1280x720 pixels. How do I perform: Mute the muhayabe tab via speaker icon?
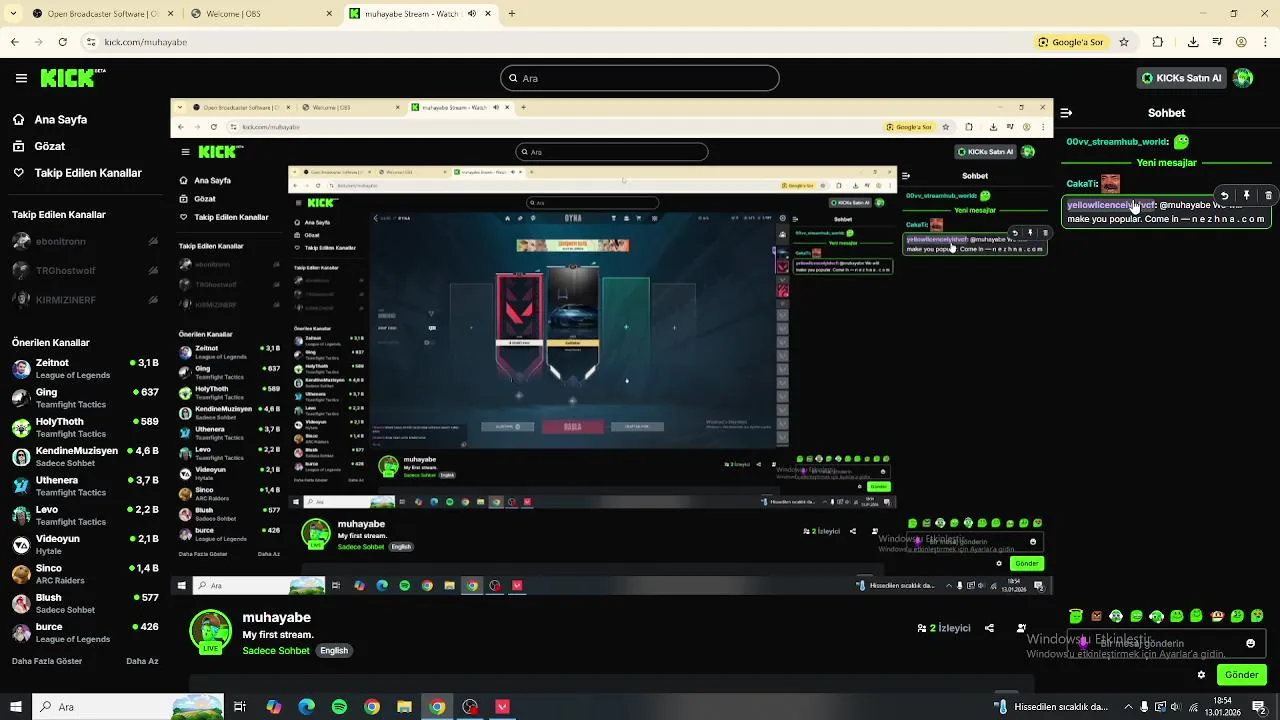tap(471, 14)
